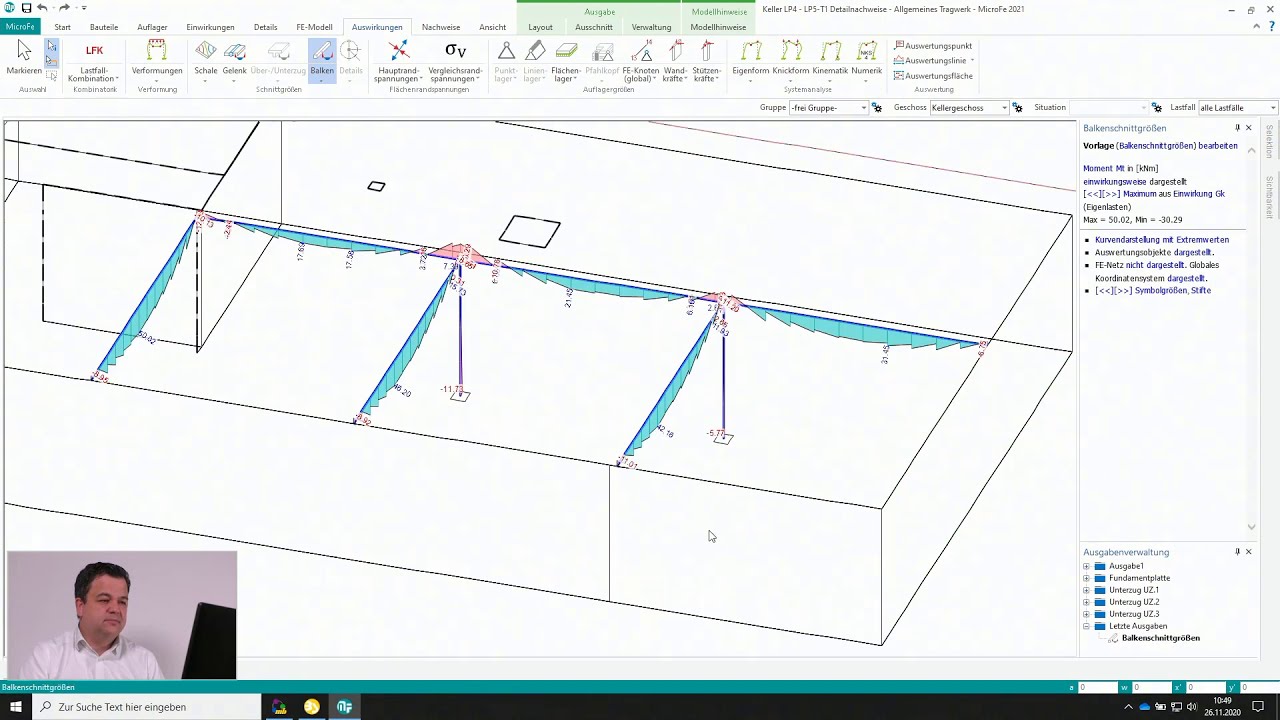Click the Kurvendarstellung mit Extremwerten link

coord(1162,240)
